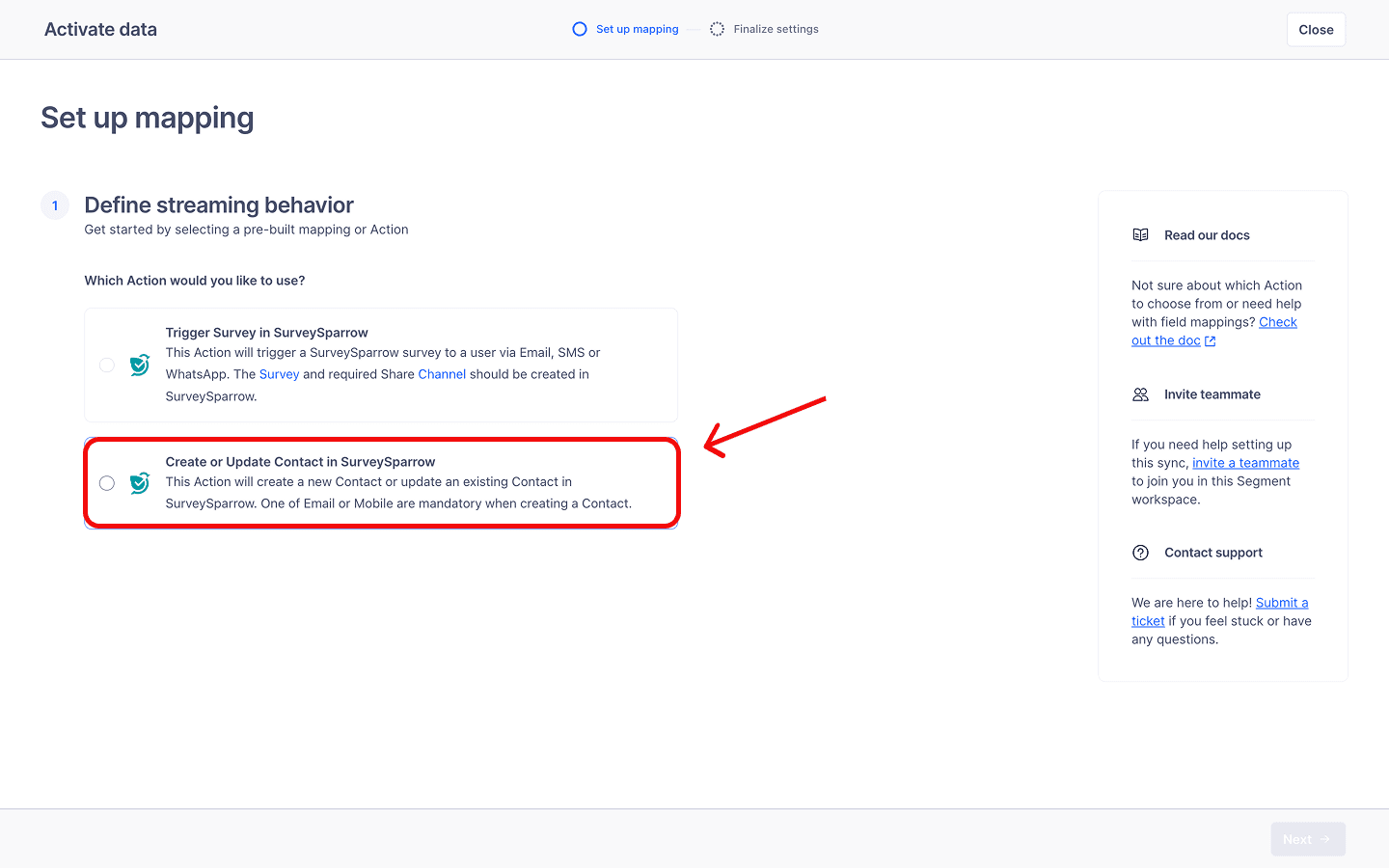
Task: Click the Which Action would you like to use? label
Action: (195, 281)
